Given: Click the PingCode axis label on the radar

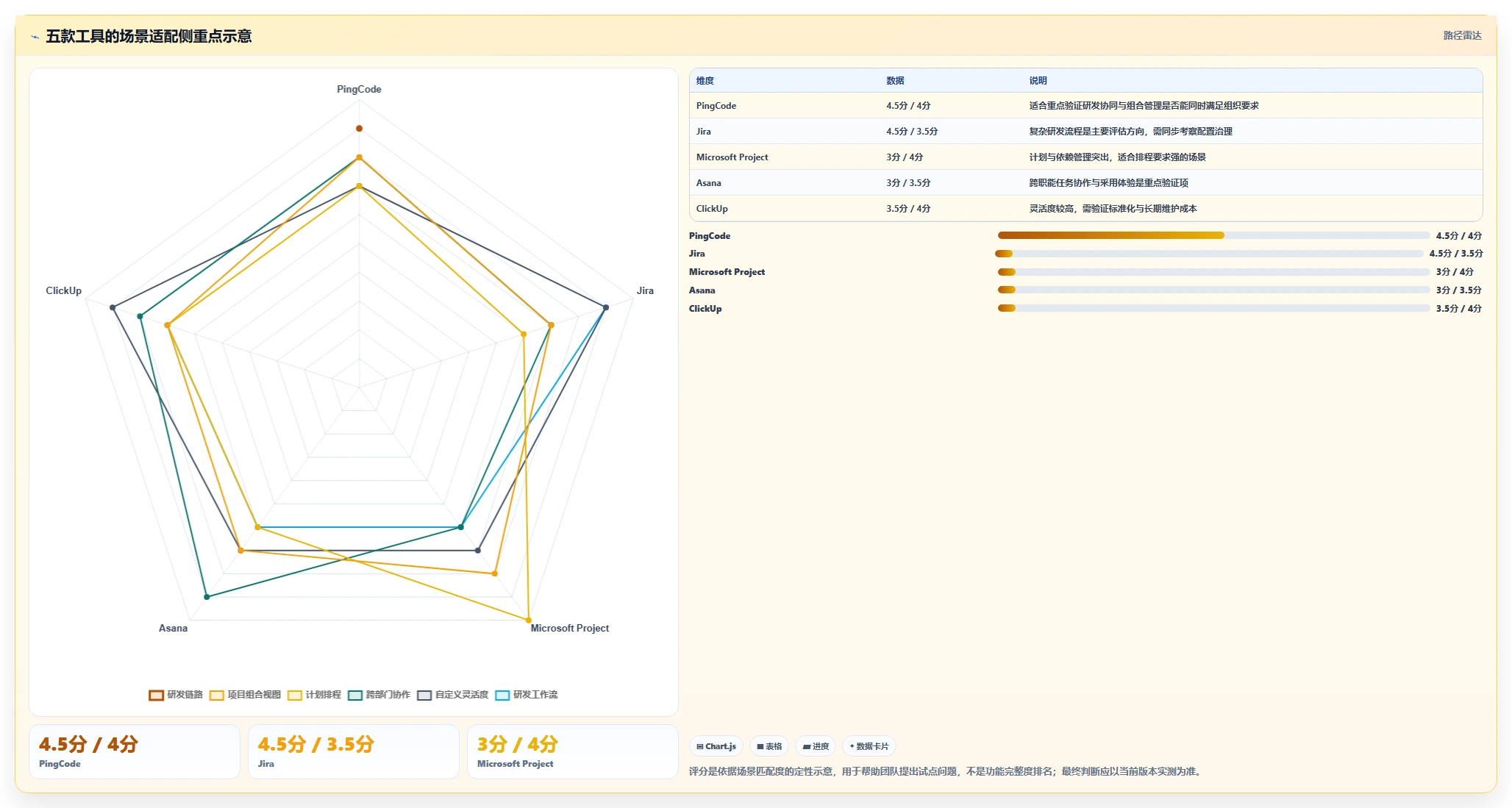Looking at the screenshot, I should 359,90.
